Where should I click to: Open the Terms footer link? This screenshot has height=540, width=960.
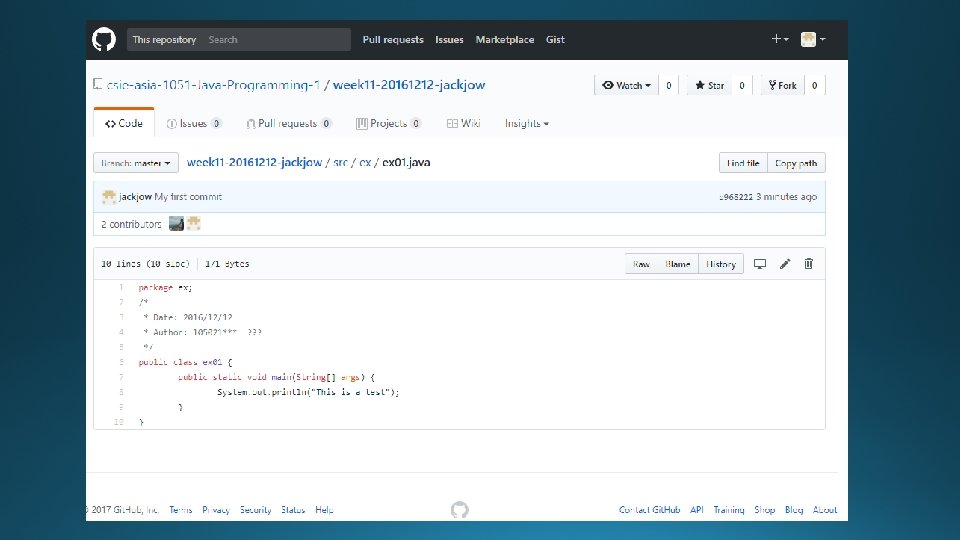pos(181,509)
